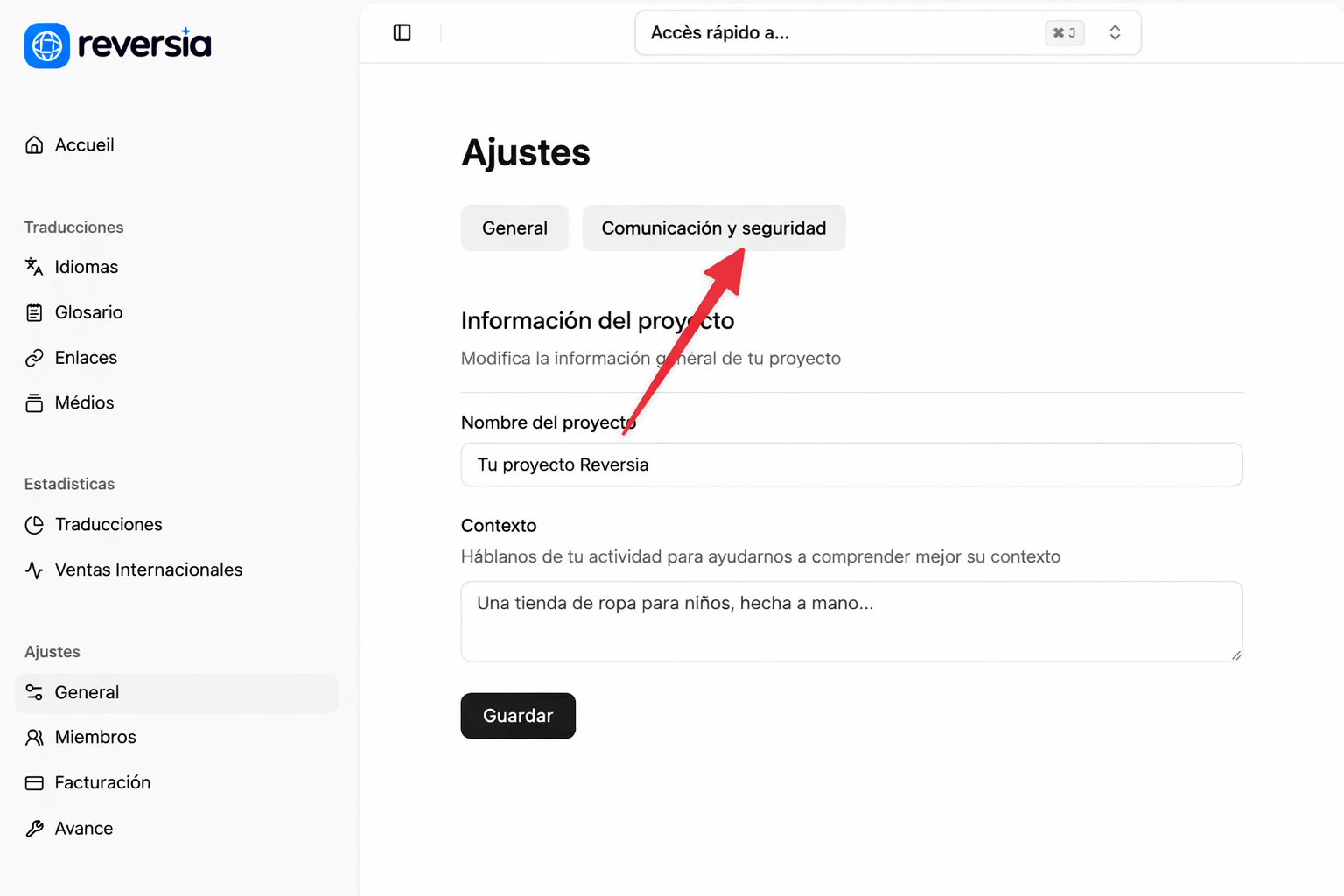The width and height of the screenshot is (1344, 896).
Task: Select the General tab under Ajustes
Action: (514, 227)
